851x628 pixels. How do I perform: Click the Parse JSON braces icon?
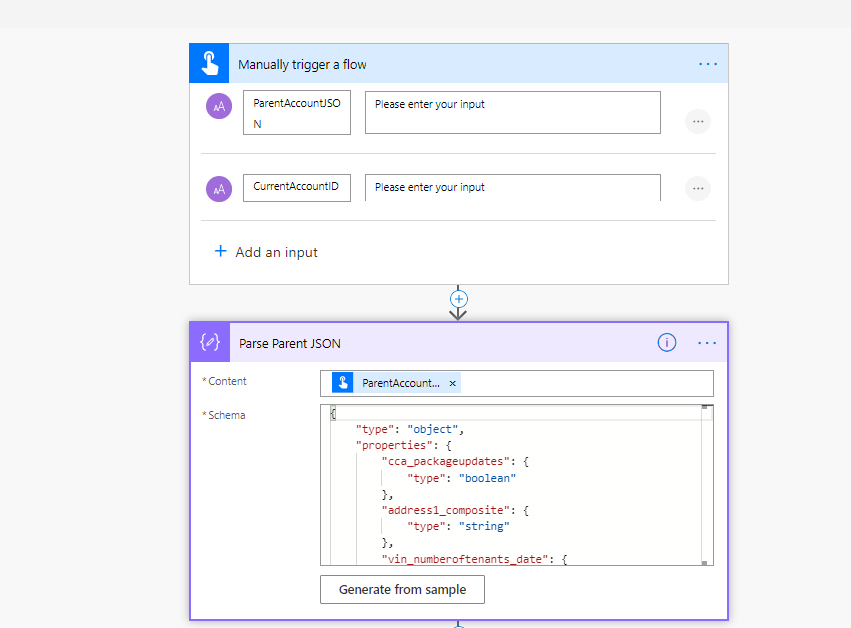[209, 342]
